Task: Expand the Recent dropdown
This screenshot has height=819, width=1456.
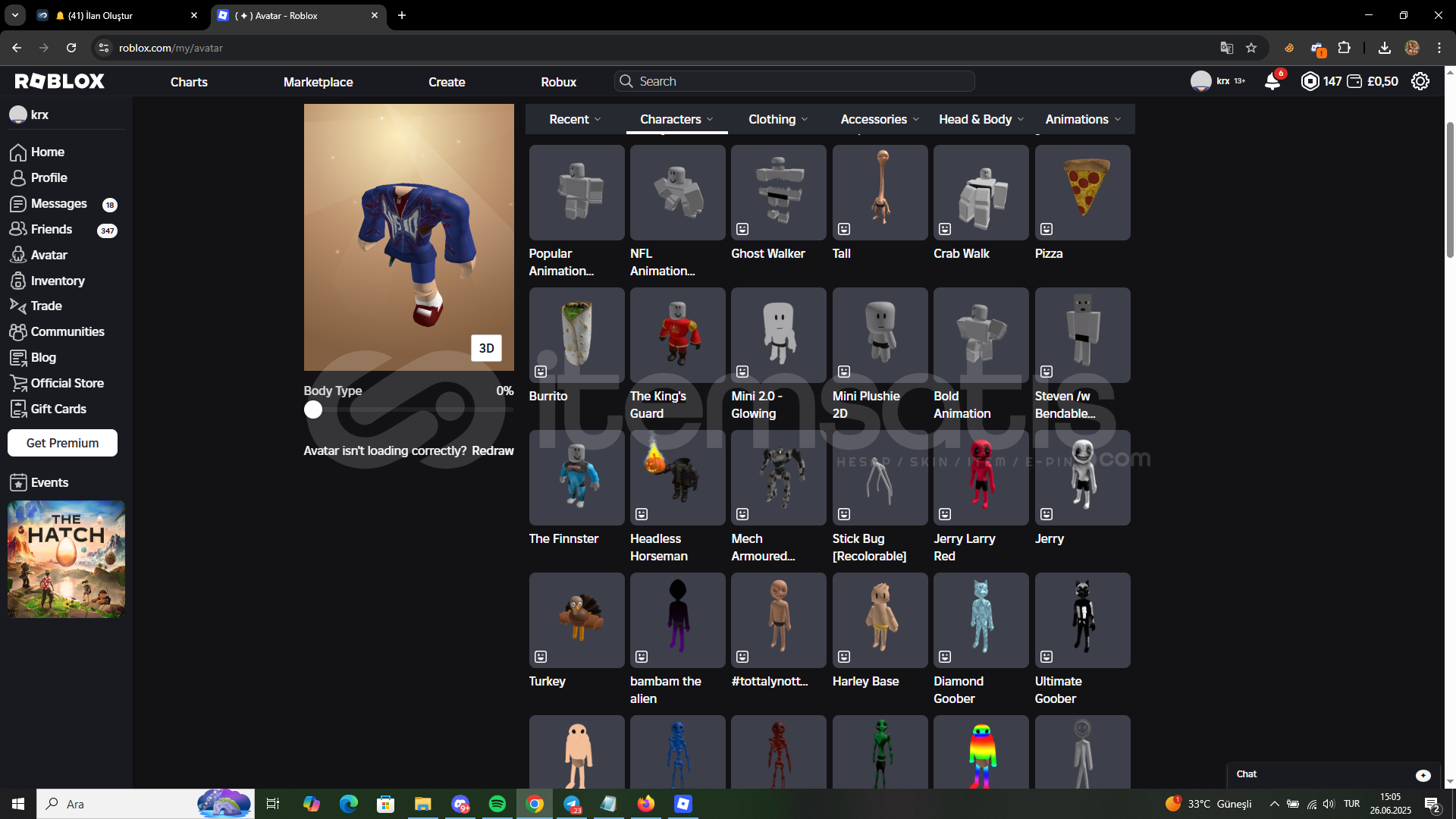Action: (576, 119)
